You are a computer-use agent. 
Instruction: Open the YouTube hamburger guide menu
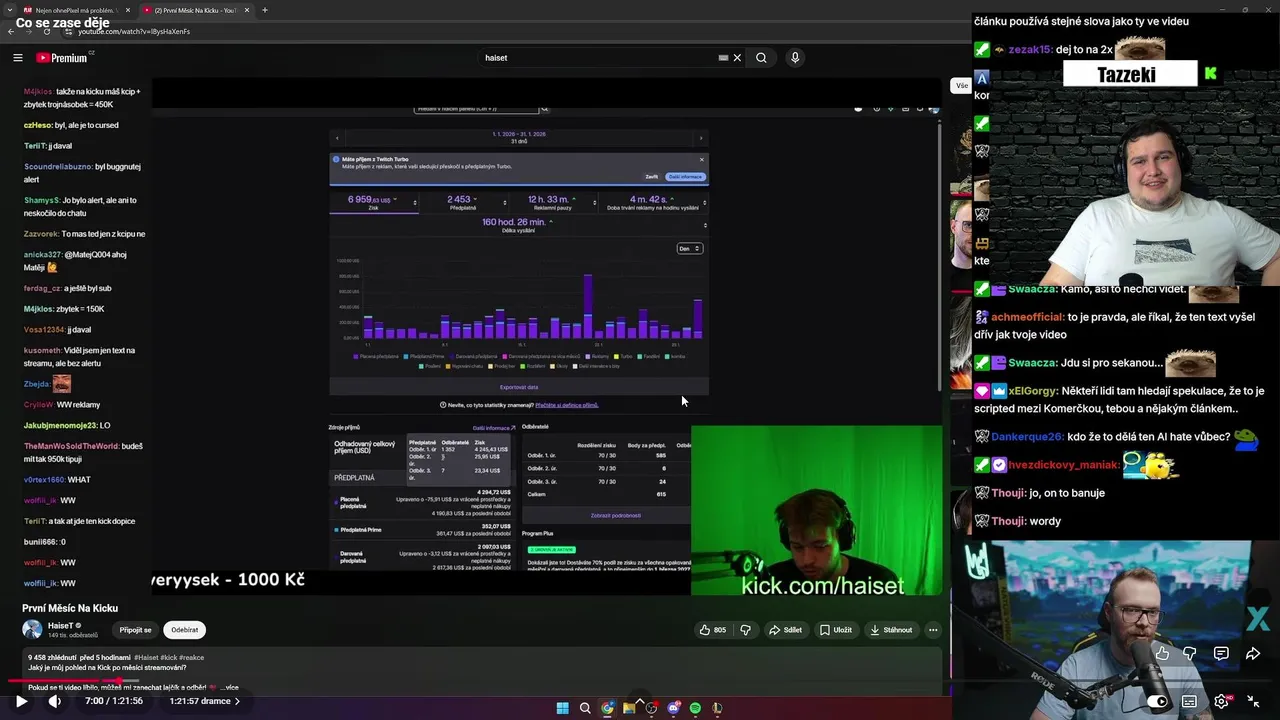pos(17,58)
